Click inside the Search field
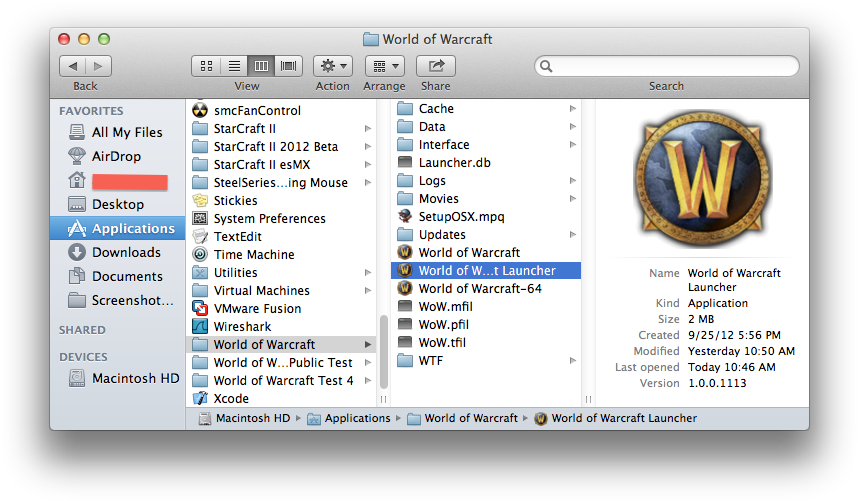This screenshot has height=501, width=858. click(670, 66)
